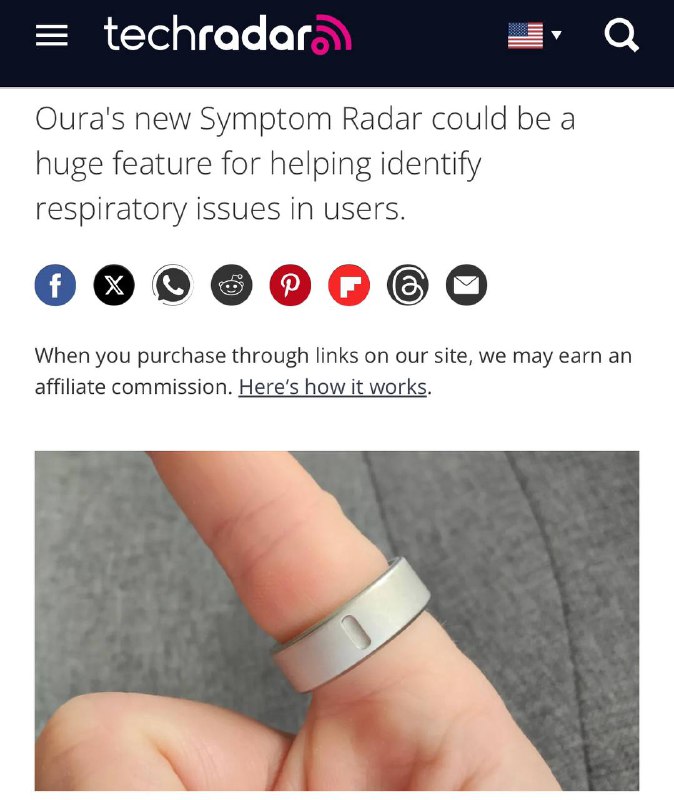Viewport: 674px width, 800px height.
Task: Click the Oura ring article image
Action: 337,620
